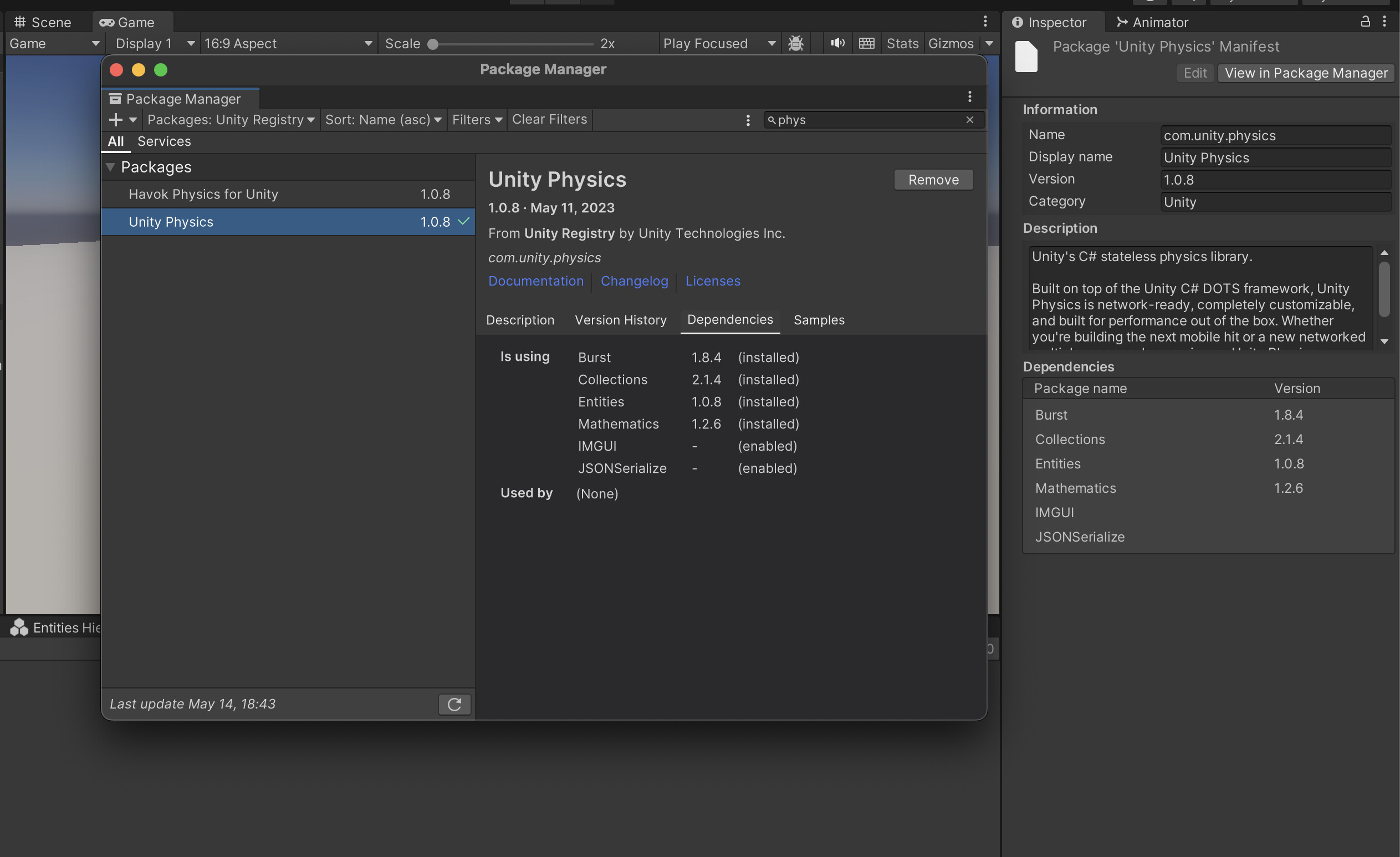
Task: Mute audio with the speaker icon
Action: point(837,43)
